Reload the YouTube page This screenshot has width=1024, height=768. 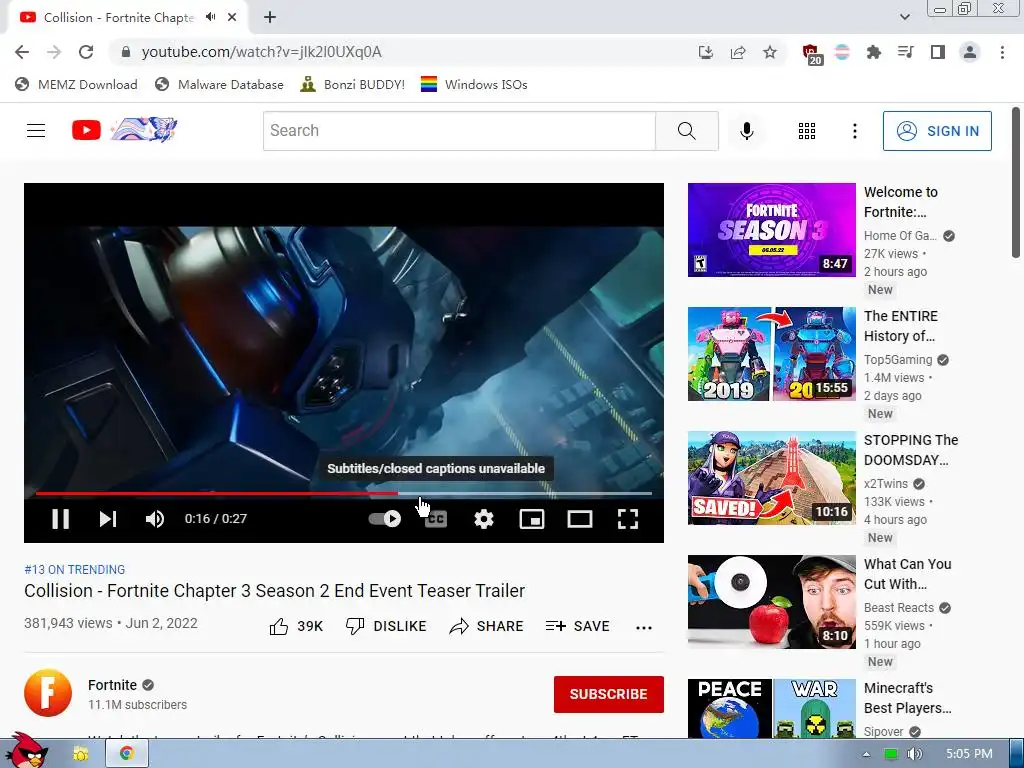[86, 52]
